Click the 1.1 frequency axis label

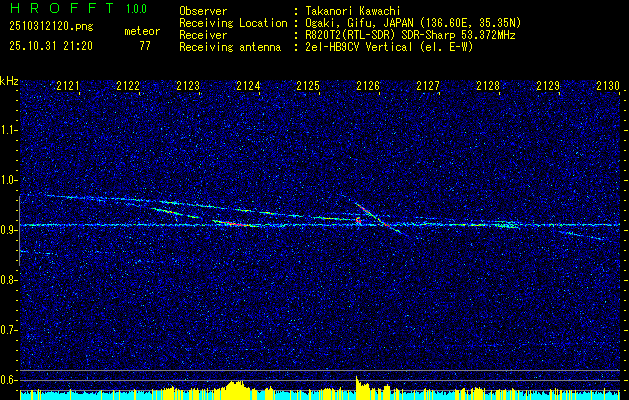pos(9,130)
